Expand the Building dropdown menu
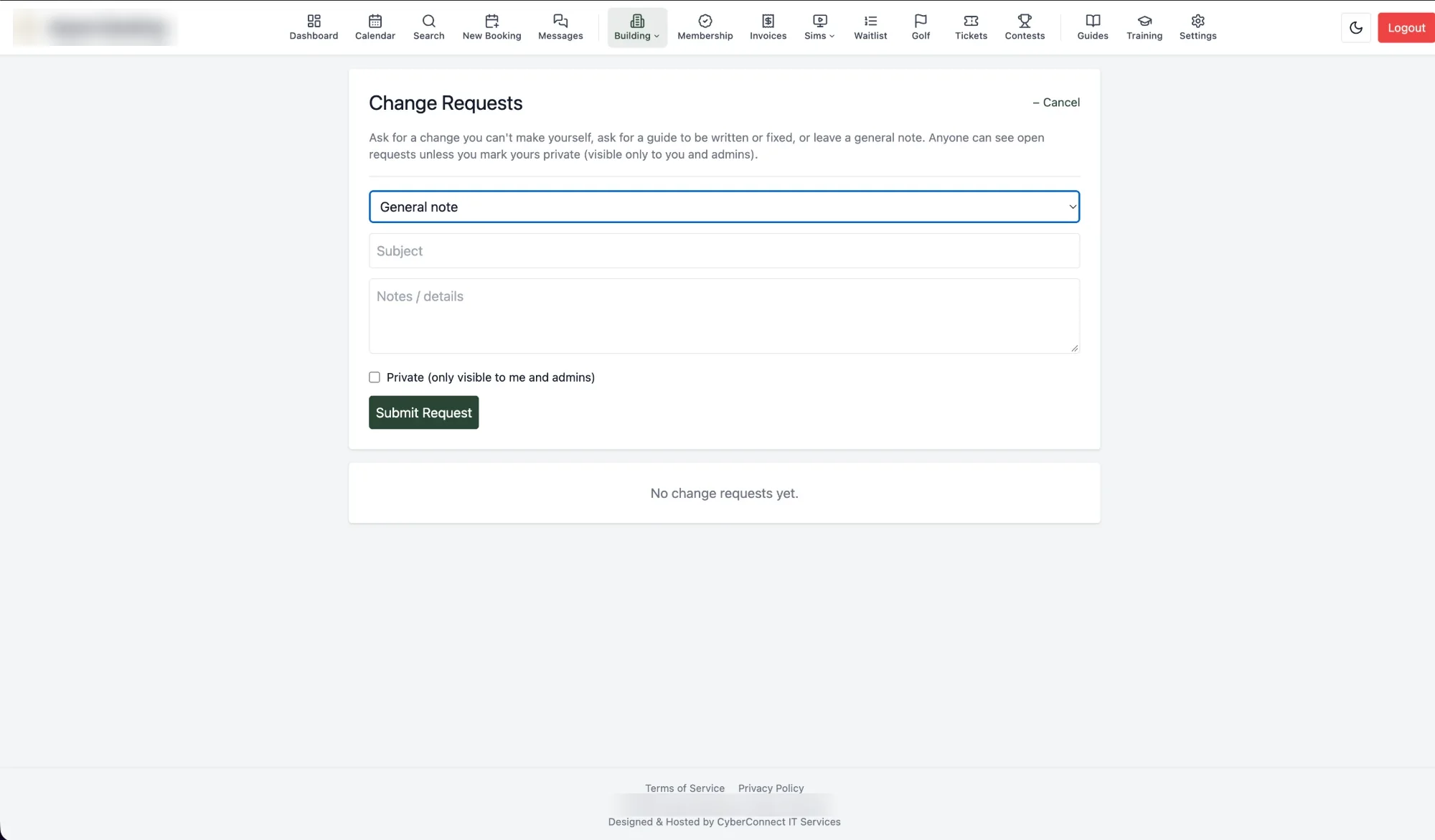Screen dimensions: 1435x840 [637, 27]
